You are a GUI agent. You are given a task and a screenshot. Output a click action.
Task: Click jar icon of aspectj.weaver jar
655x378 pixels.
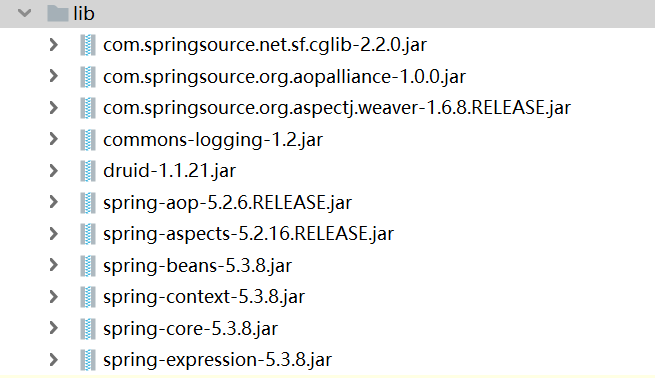pos(88,108)
